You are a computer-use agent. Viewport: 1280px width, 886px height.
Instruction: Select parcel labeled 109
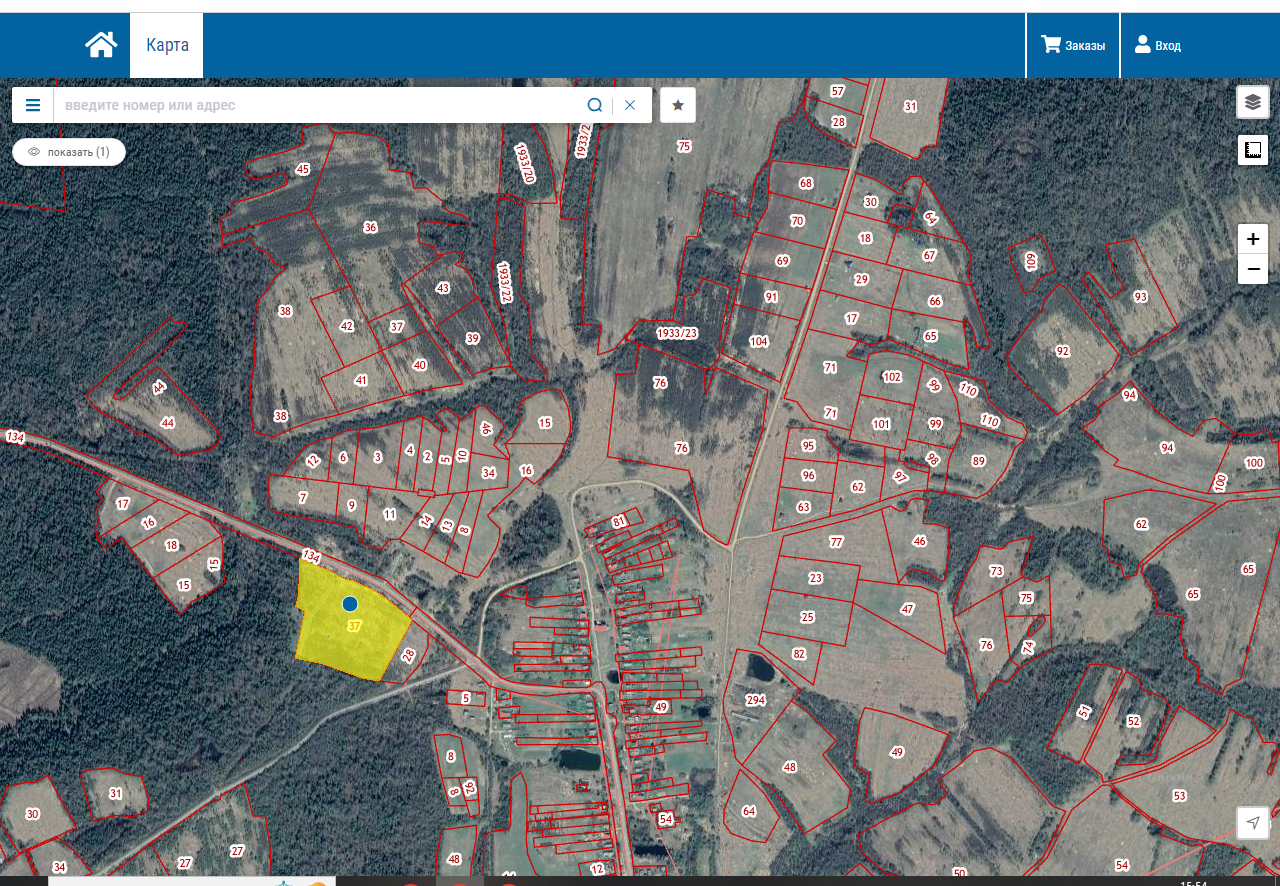[x=1031, y=261]
